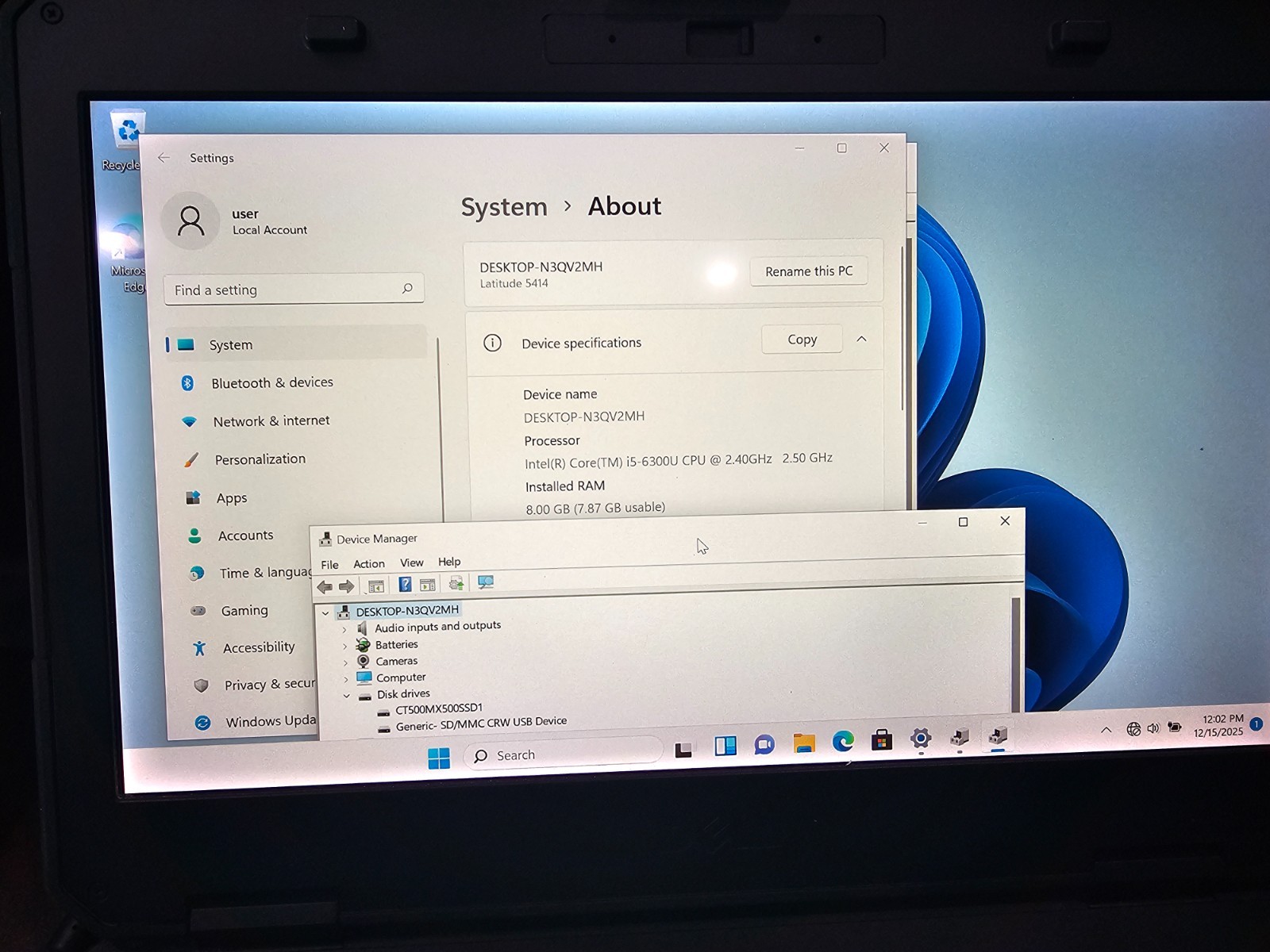
Task: Click the volume icon in system tray
Action: point(1153,728)
